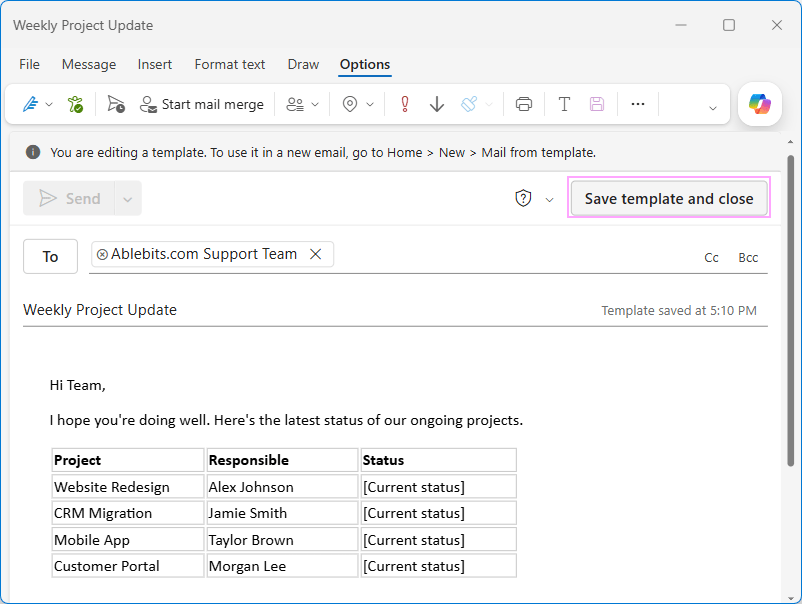Click the To button
Screen dimensions: 802x604
50,256
